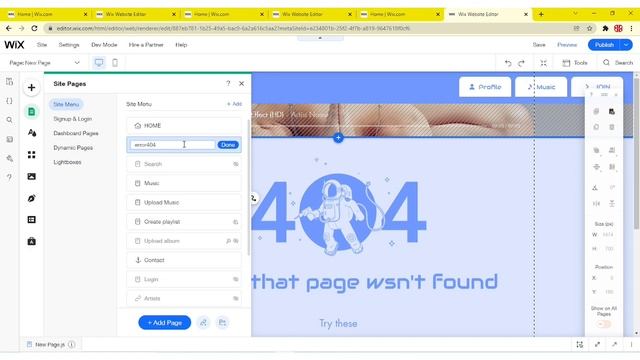Open the Site menu

click(x=42, y=45)
